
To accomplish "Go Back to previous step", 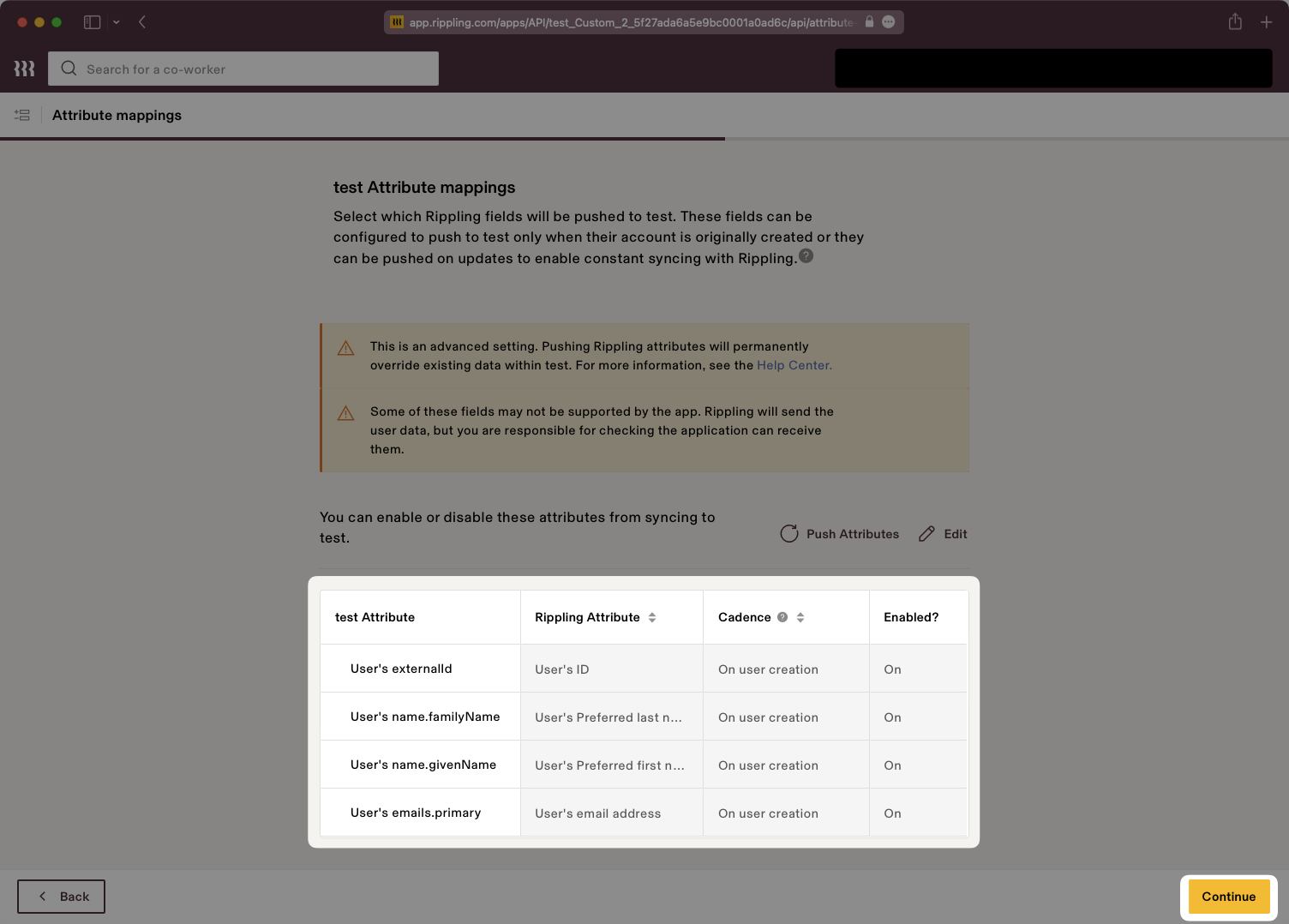I will (x=62, y=897).
